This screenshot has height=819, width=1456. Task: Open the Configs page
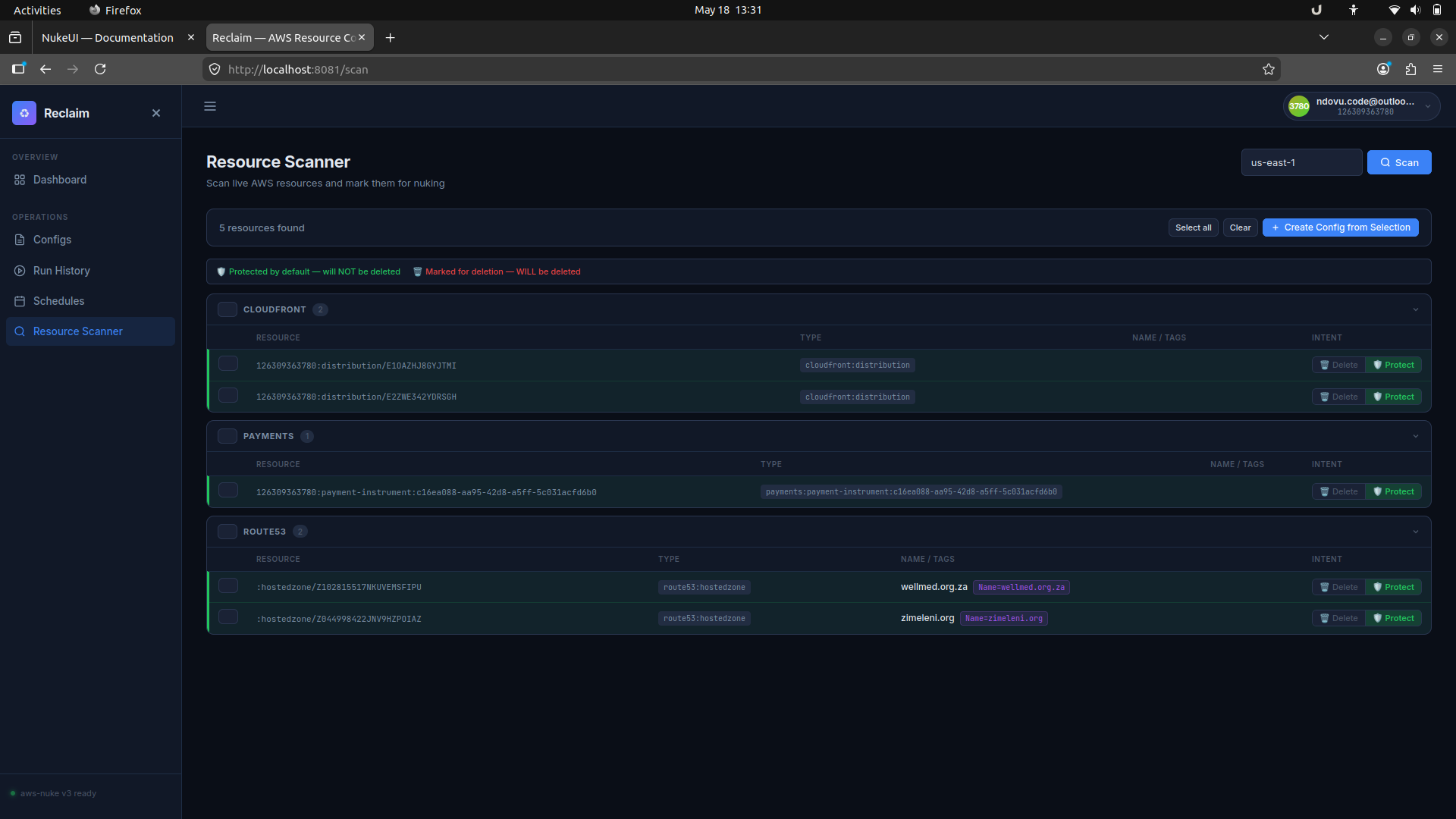pyautogui.click(x=90, y=240)
